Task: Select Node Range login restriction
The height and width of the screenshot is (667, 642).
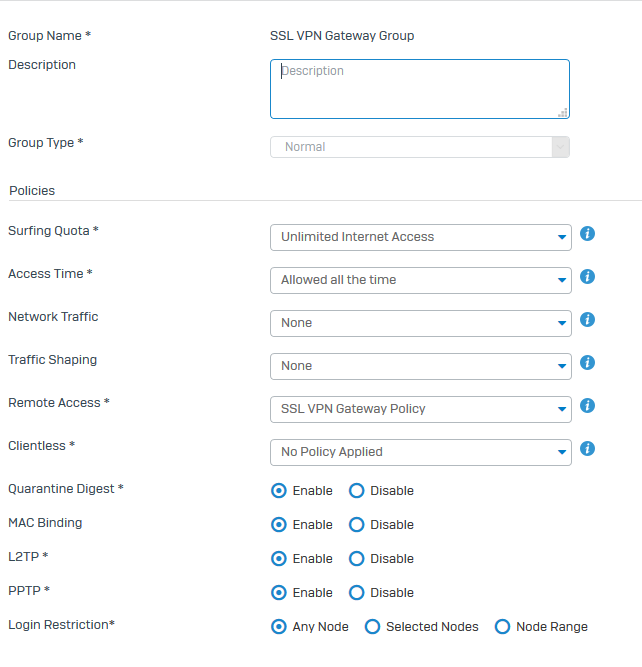Action: pyautogui.click(x=502, y=627)
